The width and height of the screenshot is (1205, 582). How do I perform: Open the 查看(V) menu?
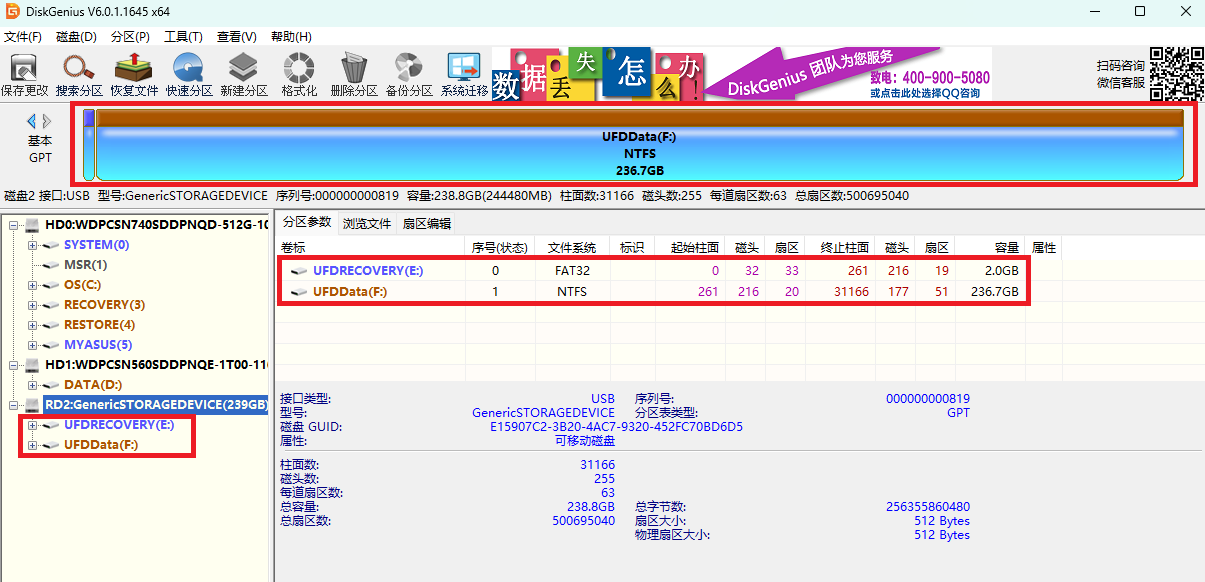(237, 37)
